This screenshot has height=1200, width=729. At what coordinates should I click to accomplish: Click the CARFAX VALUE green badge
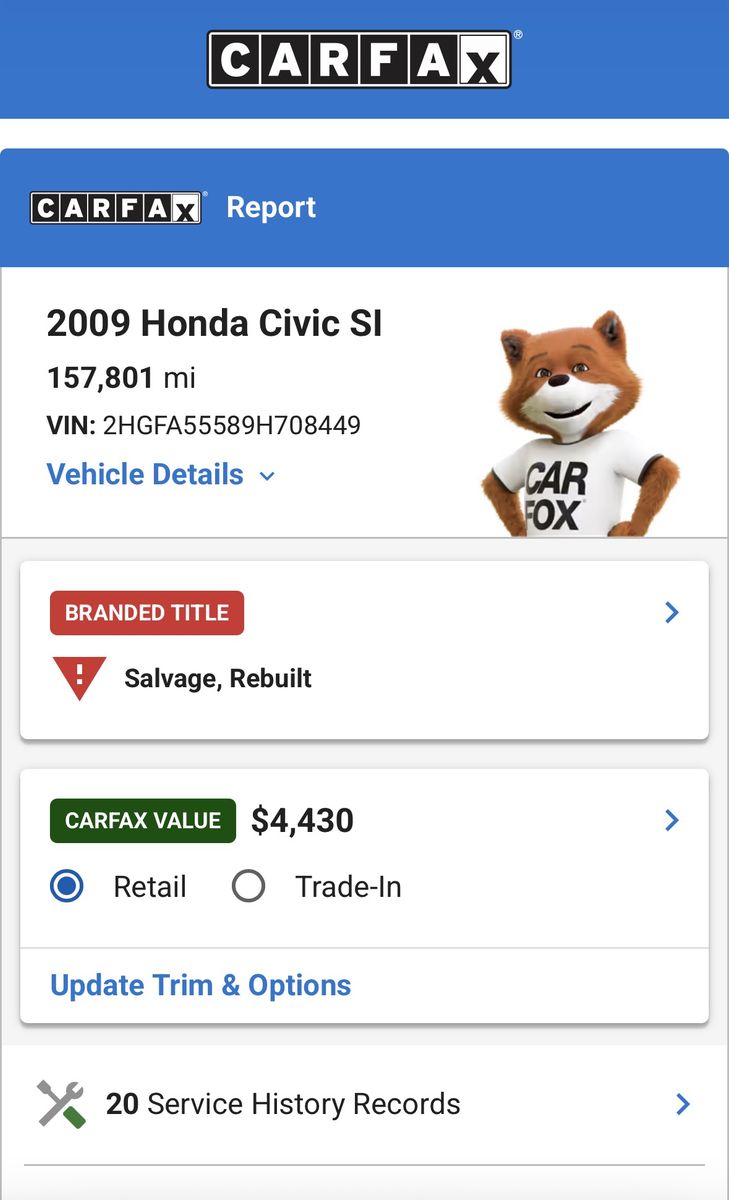(143, 821)
